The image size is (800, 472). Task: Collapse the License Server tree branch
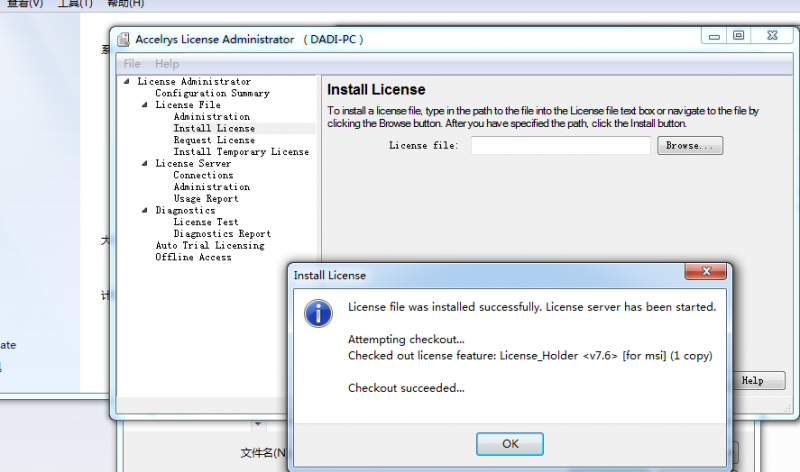click(x=144, y=163)
